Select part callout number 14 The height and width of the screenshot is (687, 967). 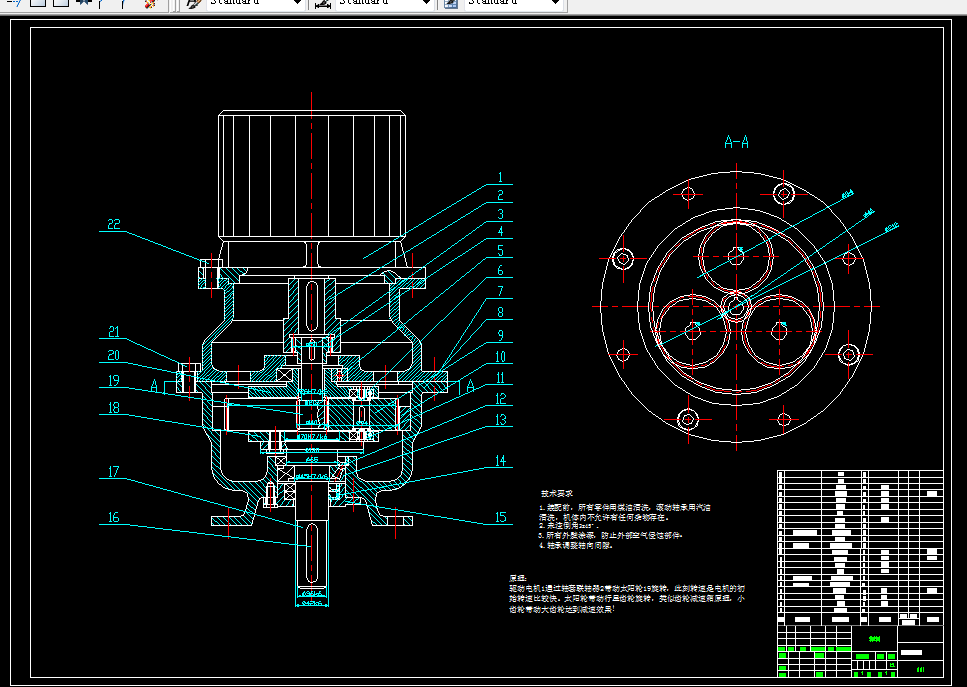click(500, 460)
